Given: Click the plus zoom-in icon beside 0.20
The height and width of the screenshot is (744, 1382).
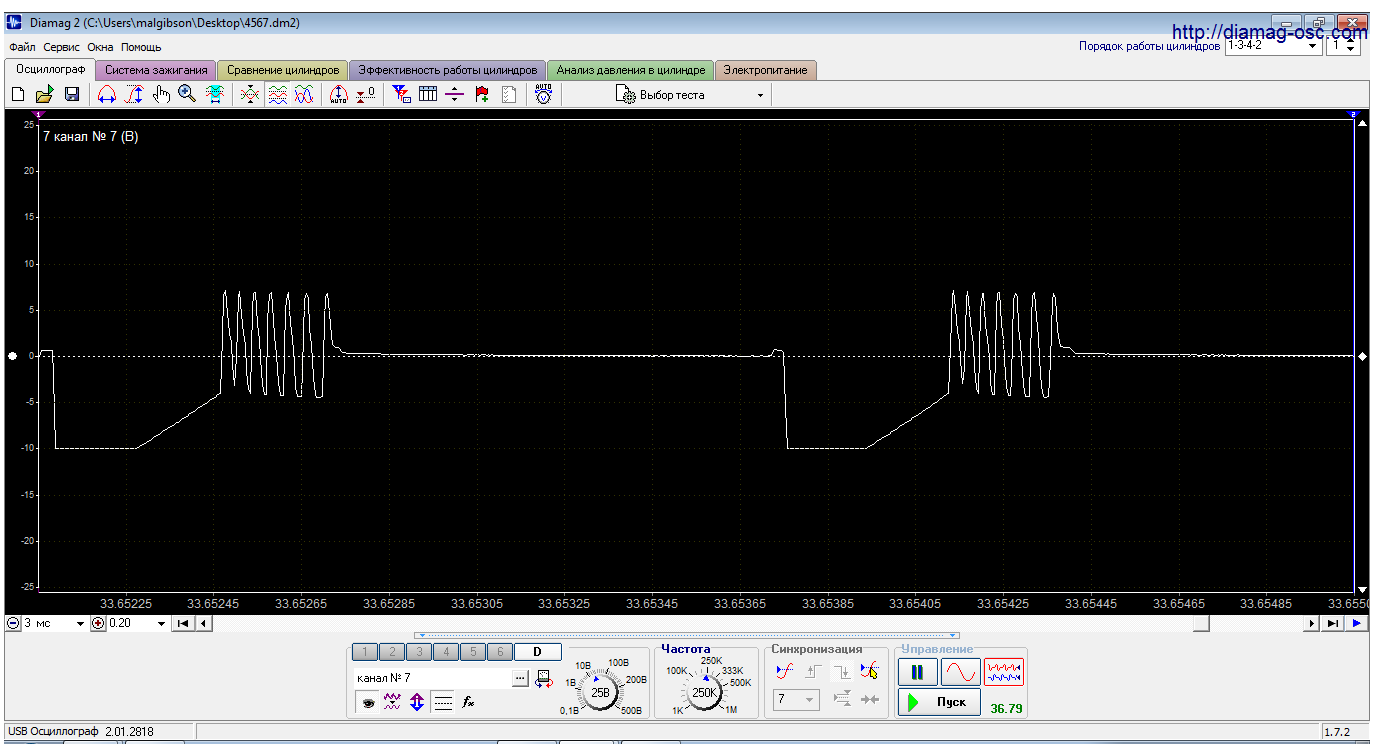Looking at the screenshot, I should [x=98, y=623].
